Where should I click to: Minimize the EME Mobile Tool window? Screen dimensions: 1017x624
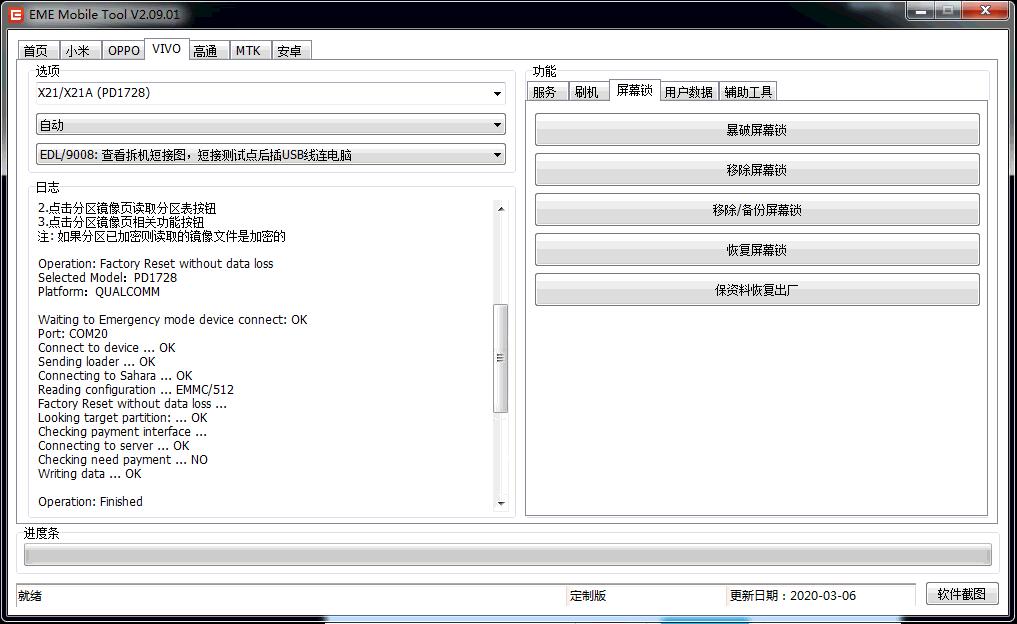point(921,10)
